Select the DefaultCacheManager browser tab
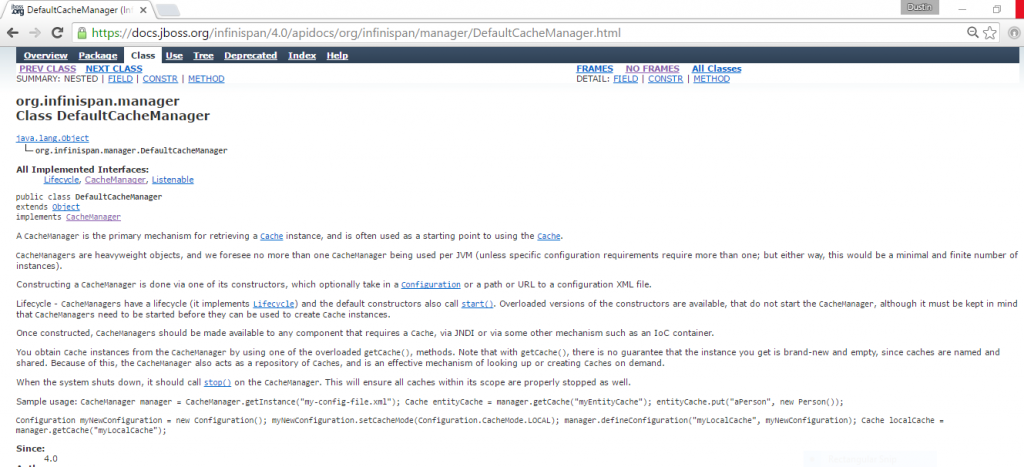The width and height of the screenshot is (1024, 467). tap(78, 10)
